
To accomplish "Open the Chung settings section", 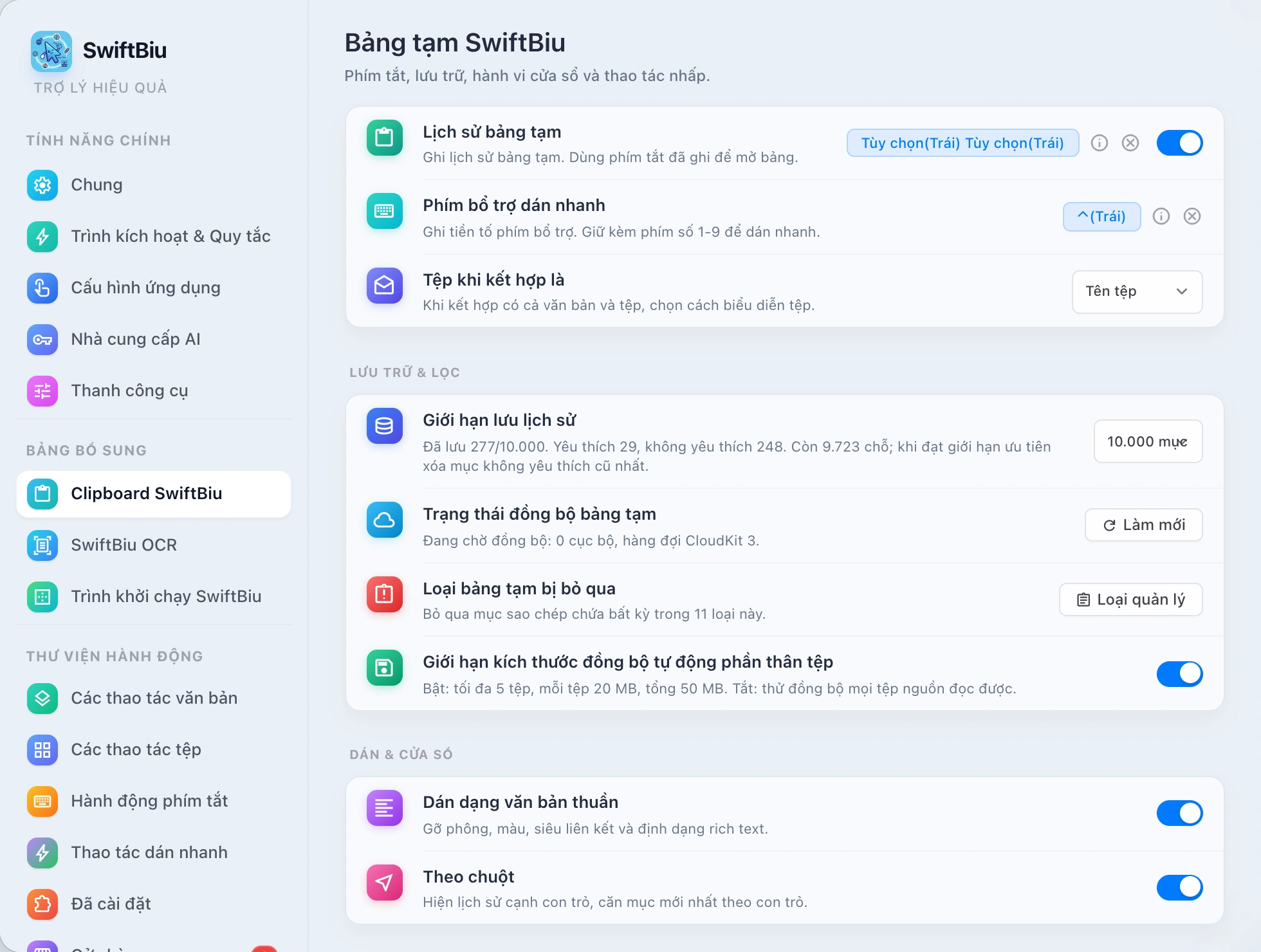I will coord(154,185).
